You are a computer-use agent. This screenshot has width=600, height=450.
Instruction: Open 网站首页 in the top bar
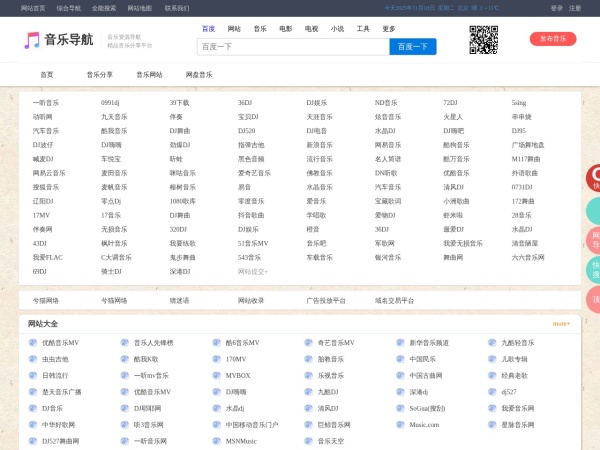(33, 8)
